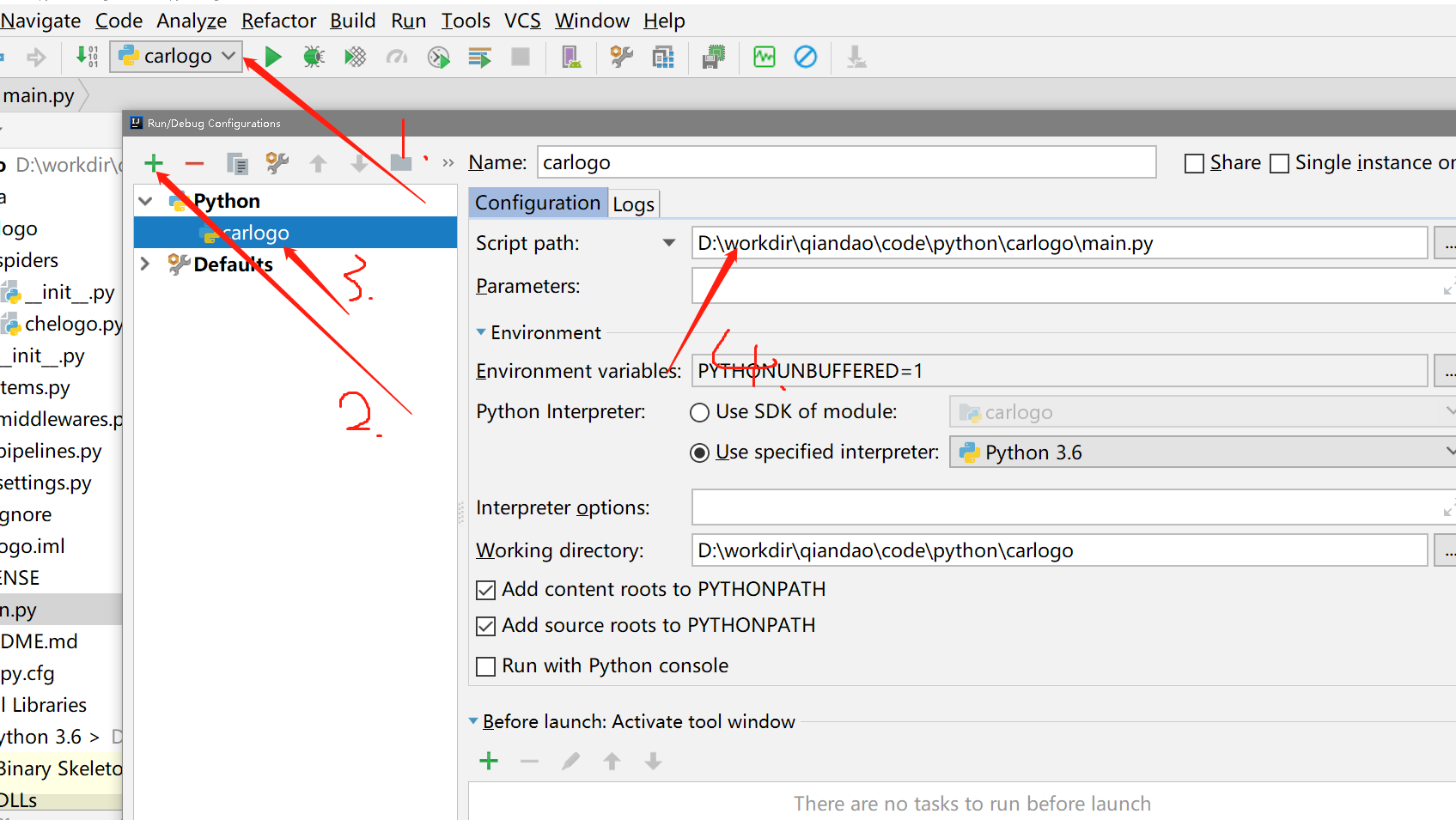
Task: Click the grey stop square icon
Action: pos(521,57)
